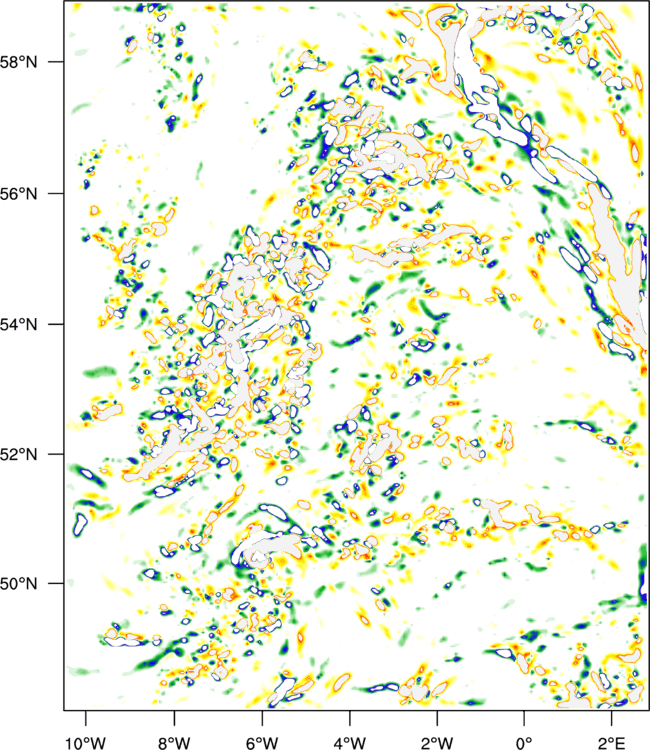Click the 2°W longitude label
The width and height of the screenshot is (650, 750).
pos(437,742)
